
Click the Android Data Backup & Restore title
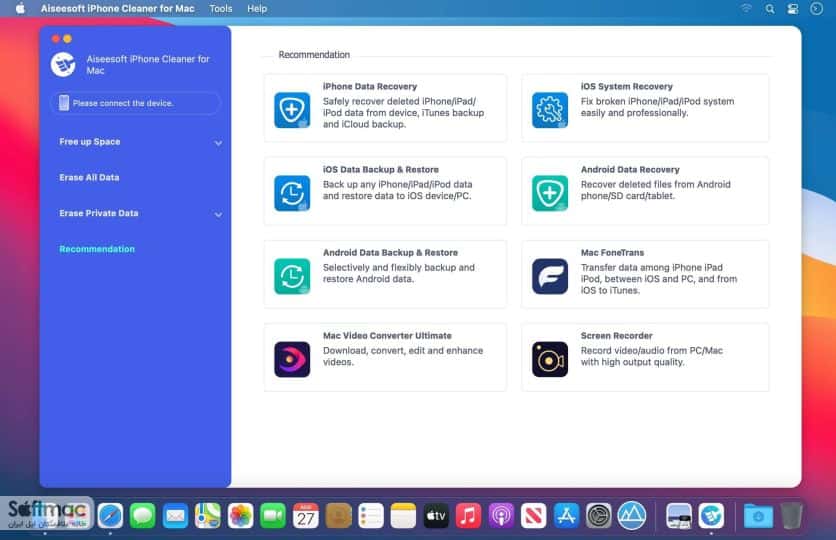click(x=390, y=253)
